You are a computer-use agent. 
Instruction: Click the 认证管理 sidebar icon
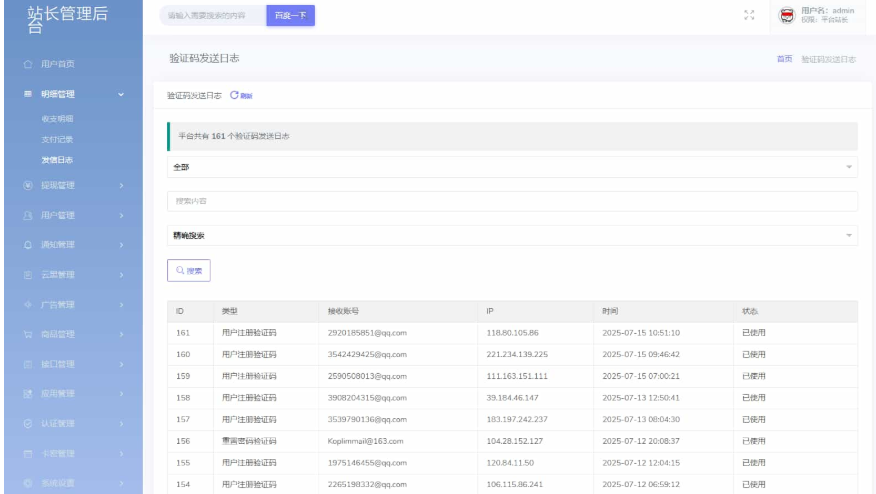pos(28,424)
